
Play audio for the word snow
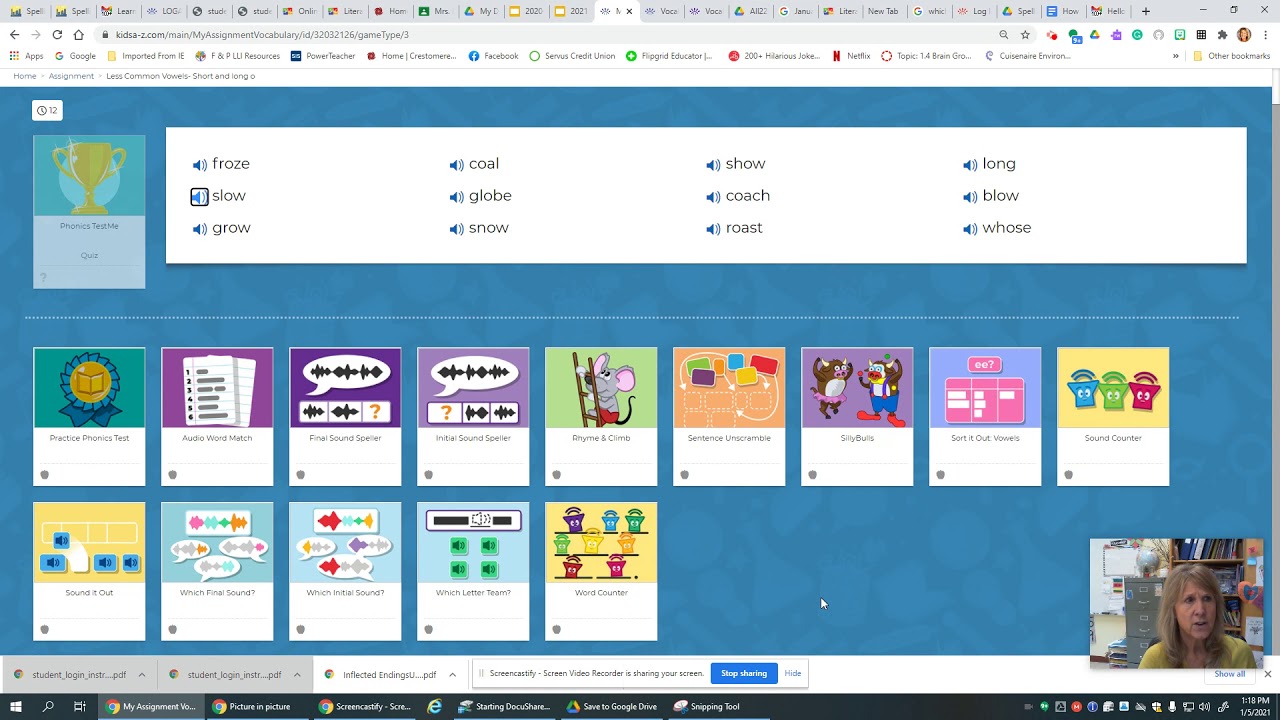pos(457,229)
